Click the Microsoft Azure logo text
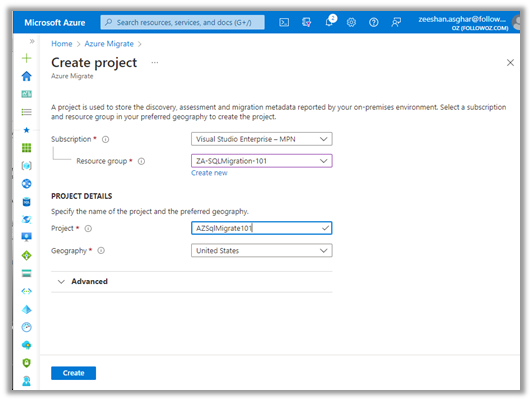This screenshot has width=532, height=401. coord(55,23)
